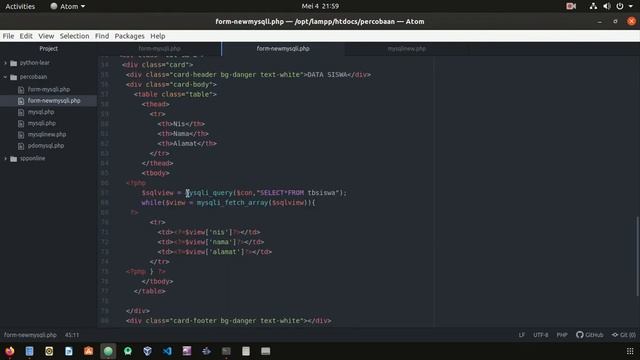Open the Atom application menu dropdown in the top bar

pos(68,6)
